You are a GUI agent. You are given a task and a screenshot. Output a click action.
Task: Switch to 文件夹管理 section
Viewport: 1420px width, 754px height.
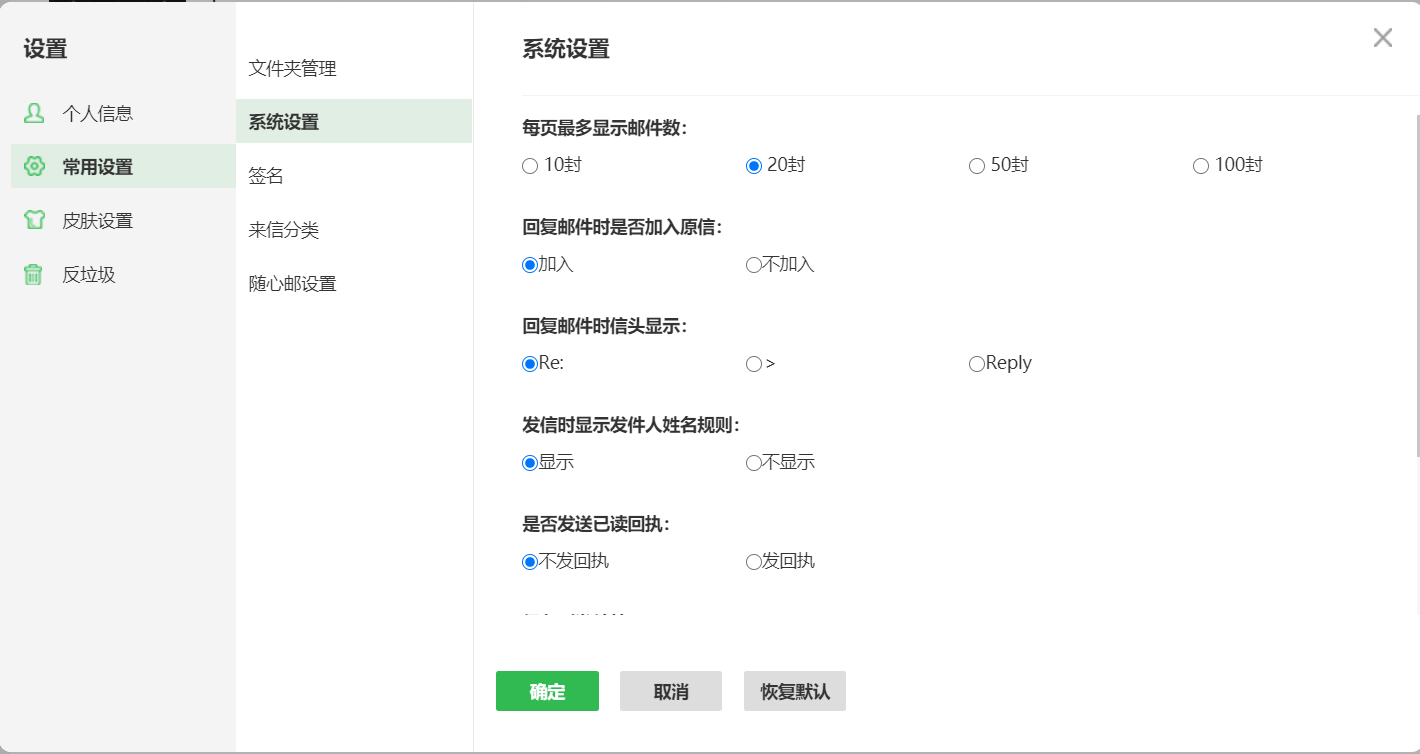point(290,68)
